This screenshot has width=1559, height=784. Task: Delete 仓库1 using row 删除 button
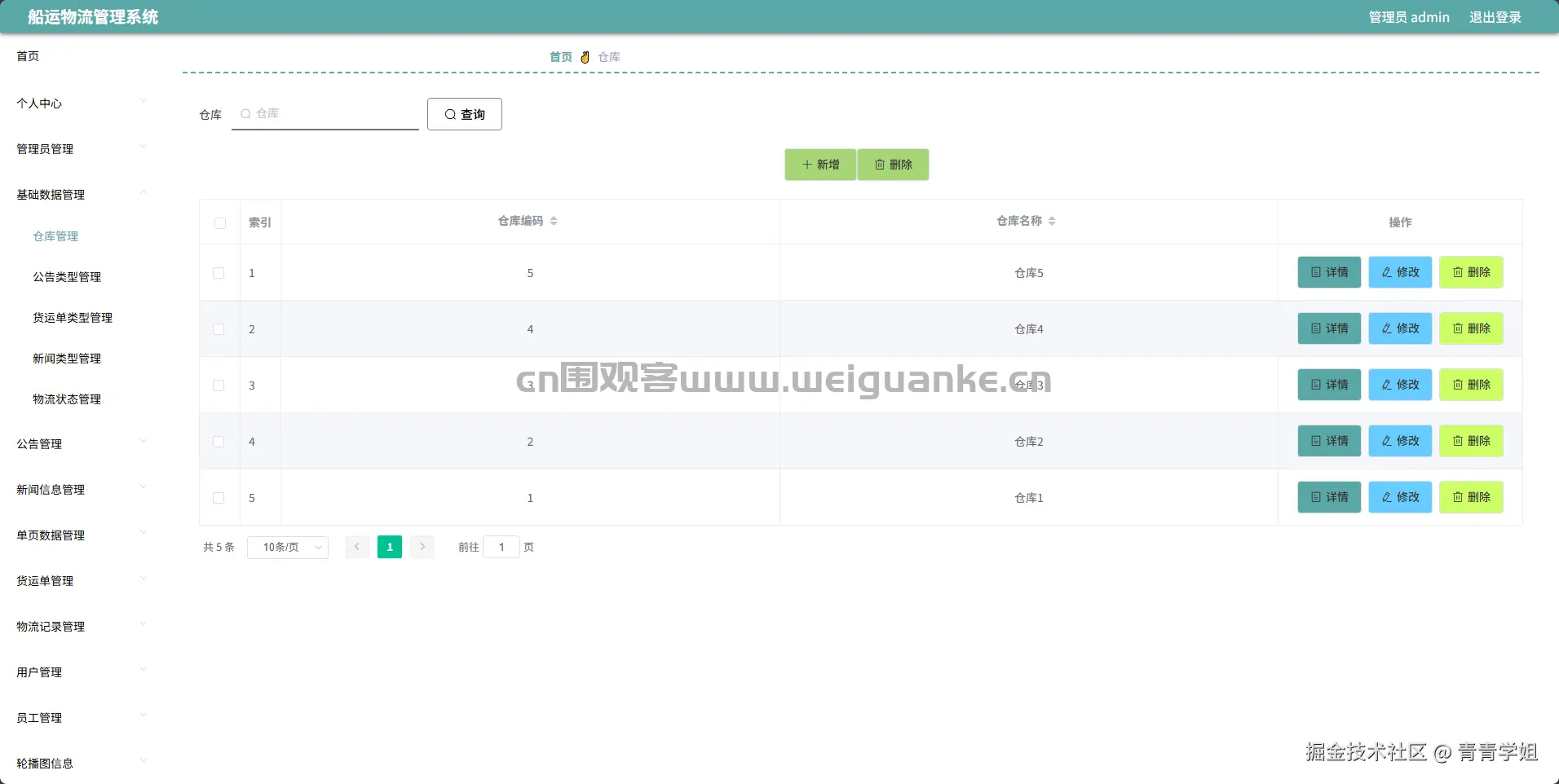1471,497
